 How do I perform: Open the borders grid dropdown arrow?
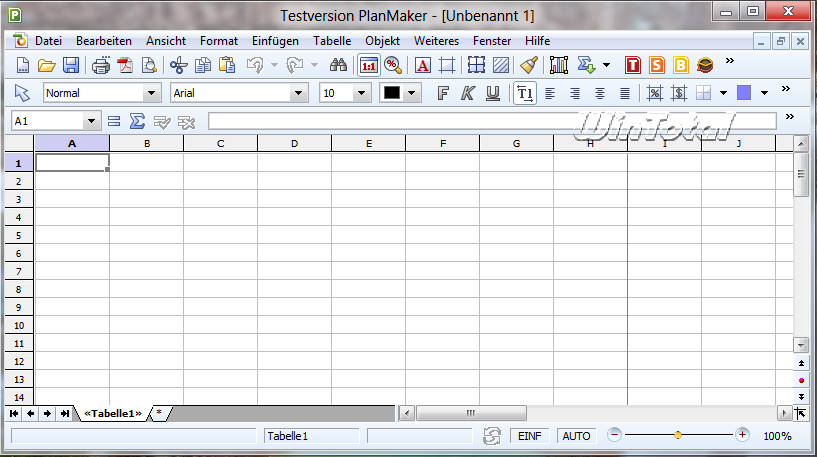pos(723,93)
